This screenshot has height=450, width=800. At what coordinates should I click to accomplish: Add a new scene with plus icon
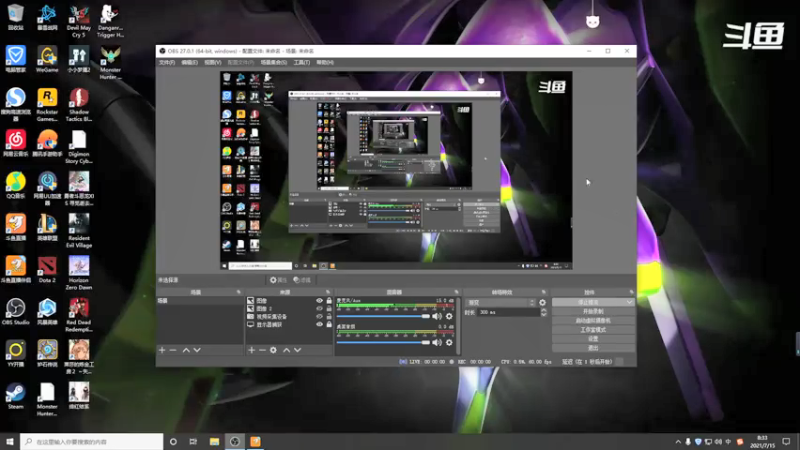[x=162, y=350]
